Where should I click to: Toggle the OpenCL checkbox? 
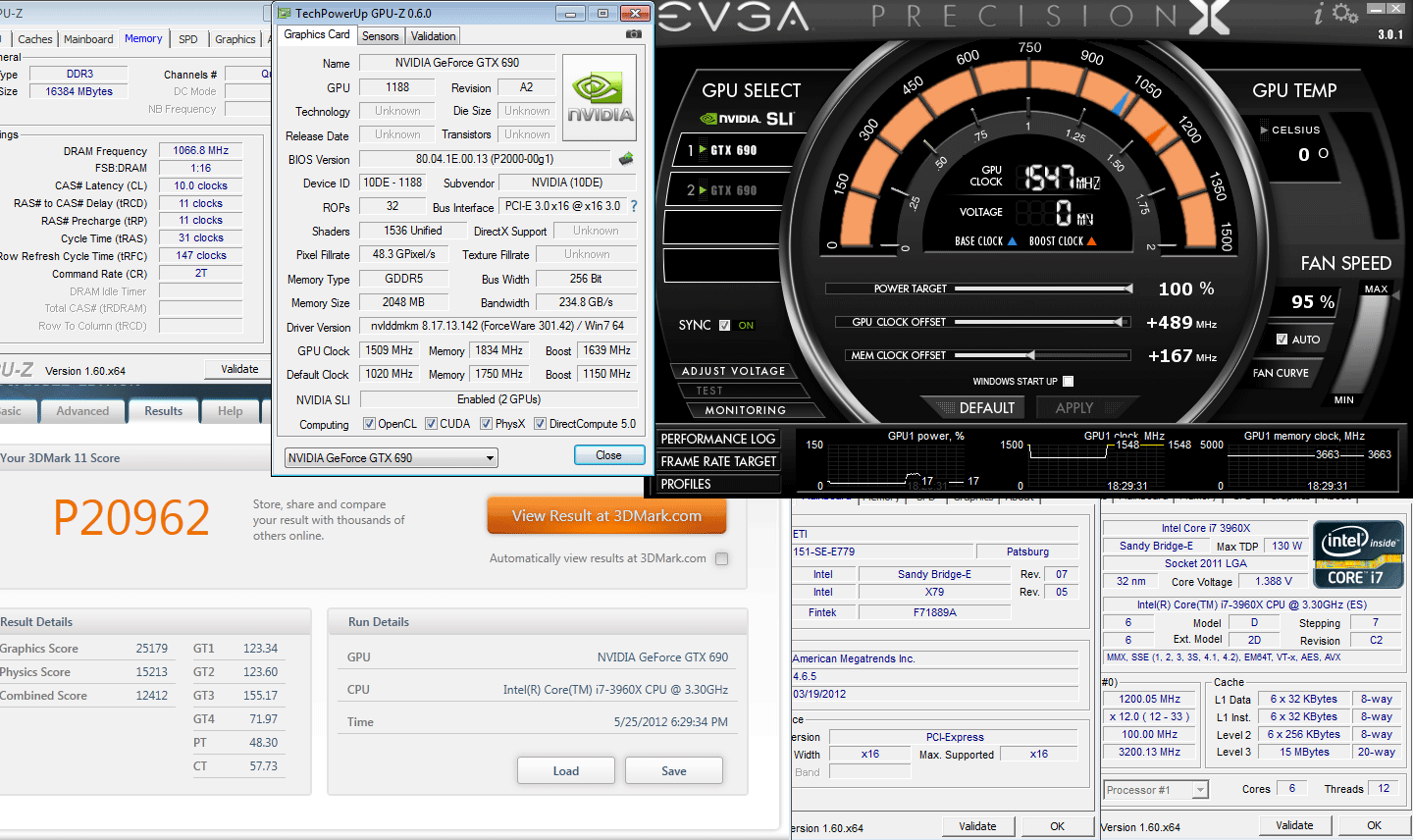pyautogui.click(x=369, y=424)
